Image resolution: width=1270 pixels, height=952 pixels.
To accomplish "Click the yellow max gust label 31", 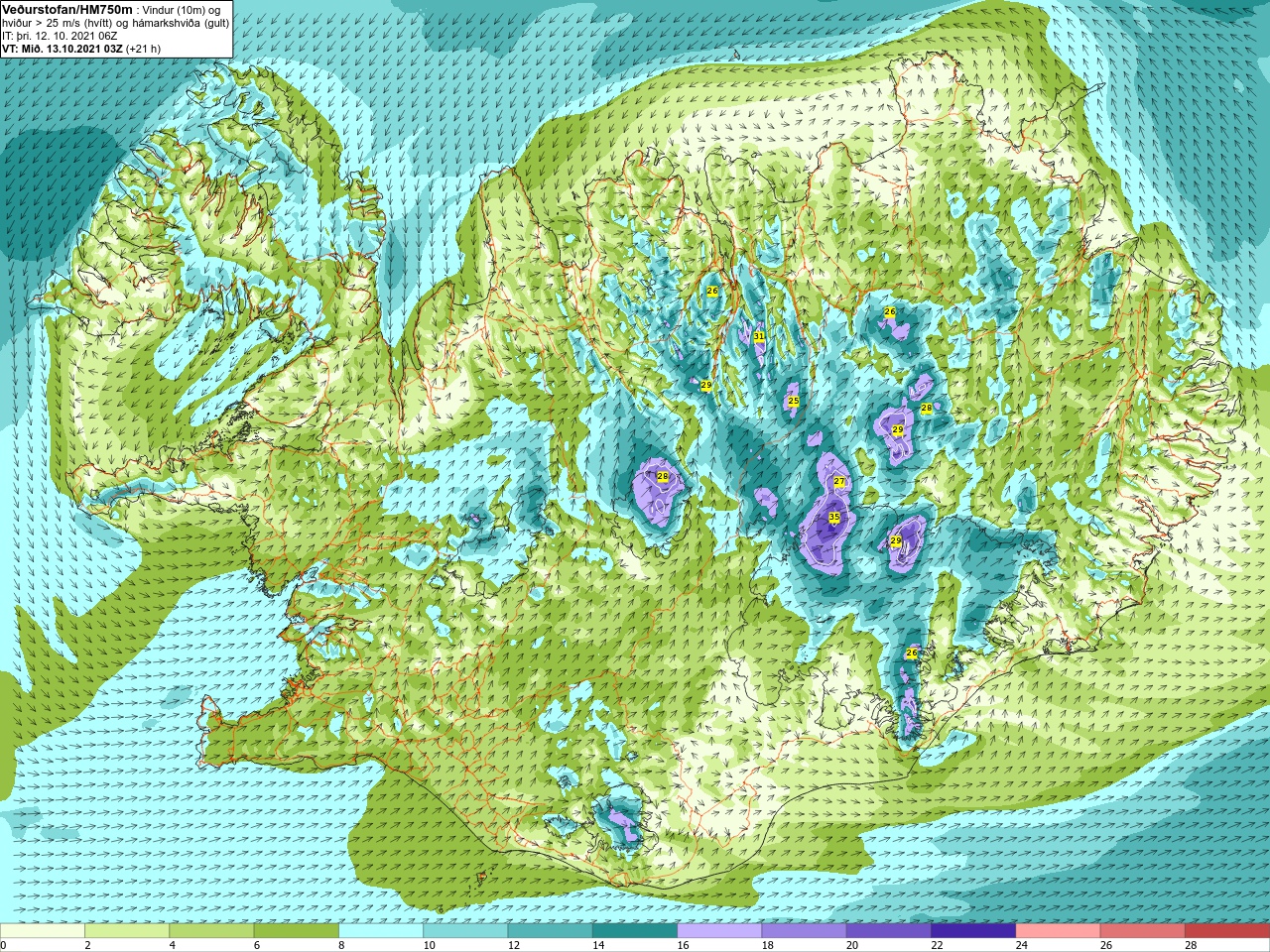I will [x=759, y=336].
